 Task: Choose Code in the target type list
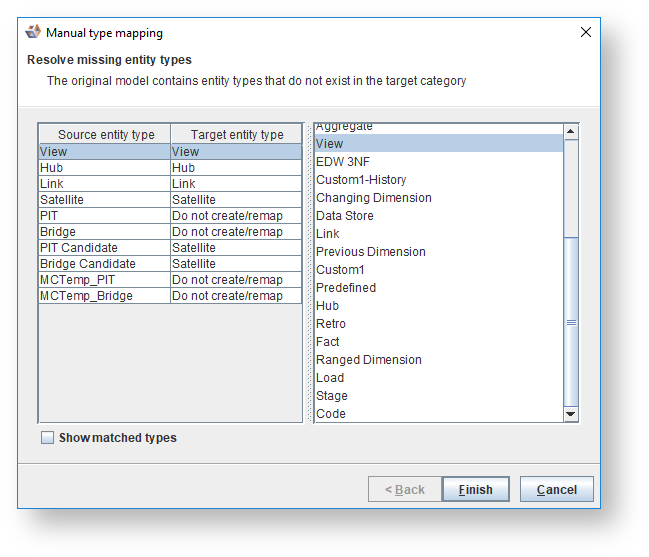[439, 414]
